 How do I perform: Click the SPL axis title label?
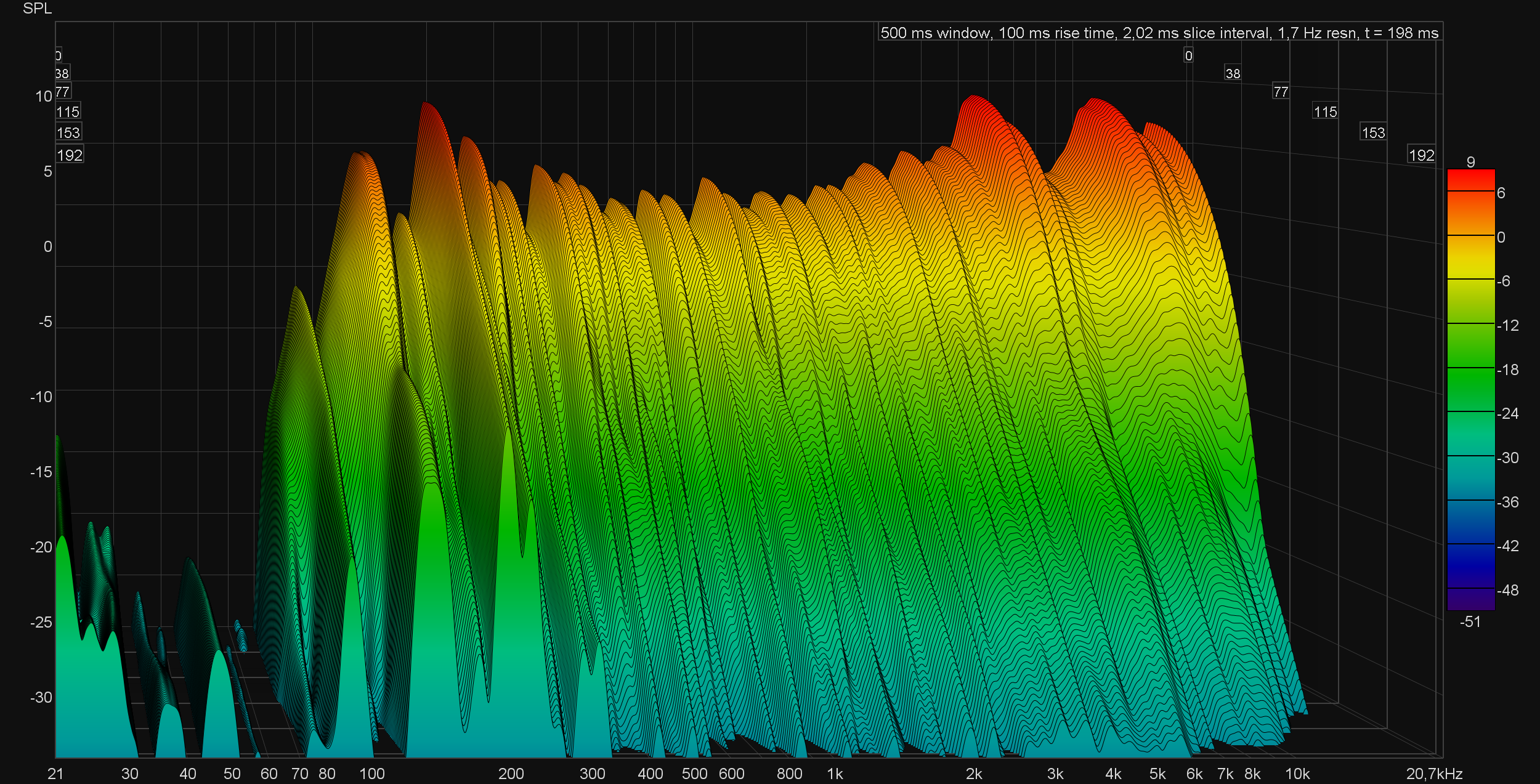[x=37, y=9]
